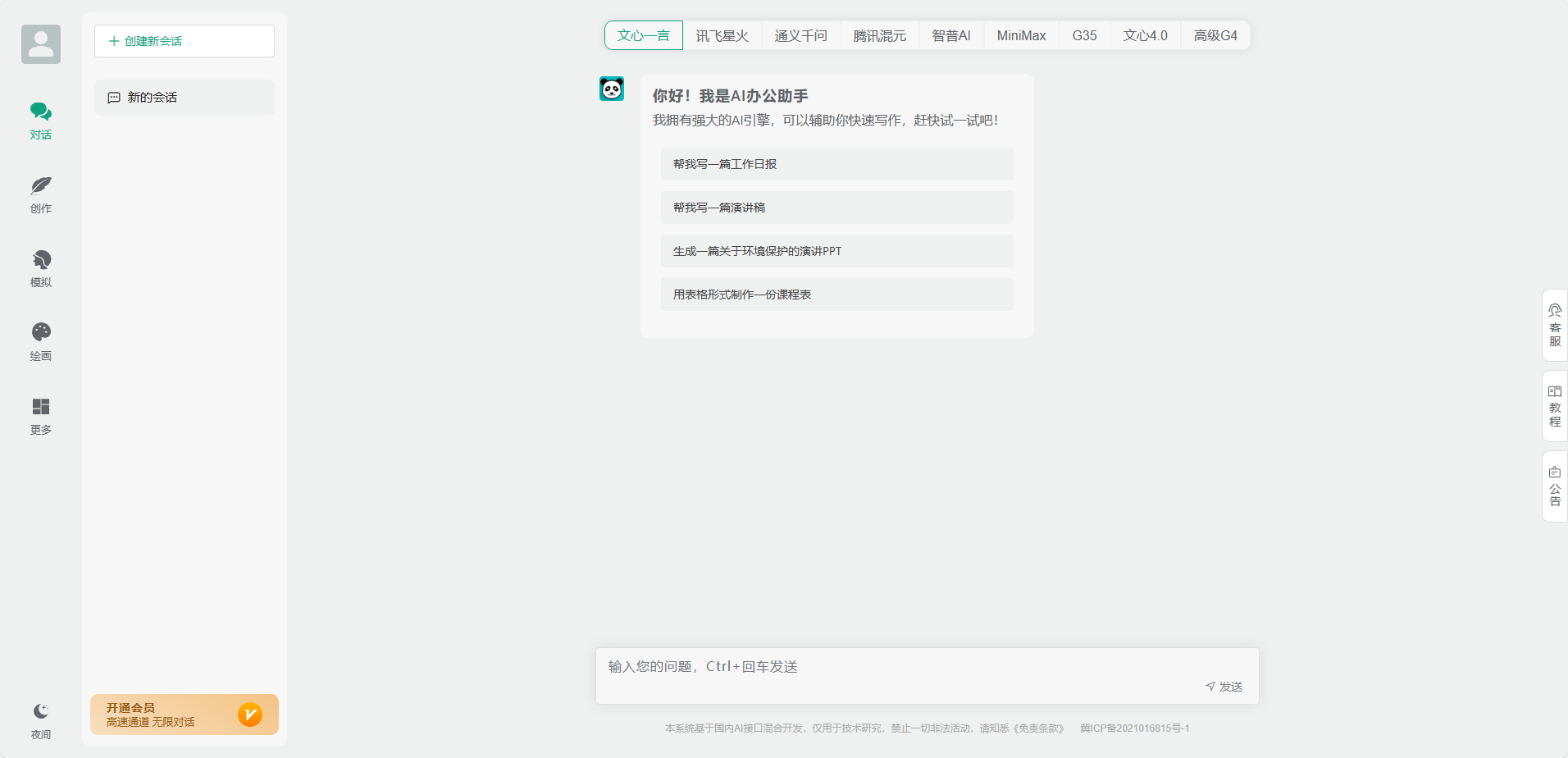Screen dimensions: 1568x758
Task: Click the 帮我写一篇工作日报 suggestion
Action: [x=836, y=164]
